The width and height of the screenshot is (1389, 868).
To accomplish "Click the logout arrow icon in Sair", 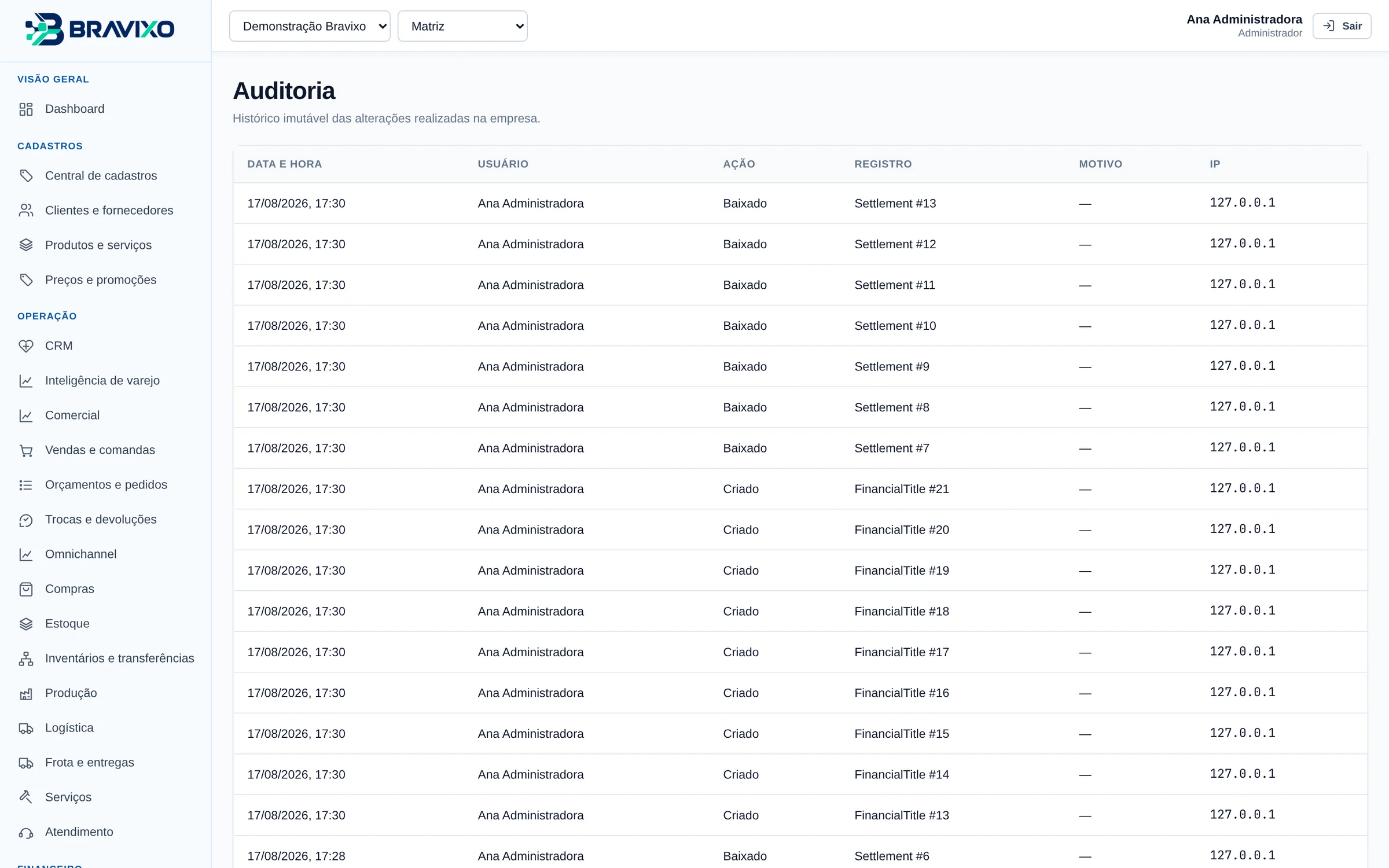I will tap(1329, 26).
